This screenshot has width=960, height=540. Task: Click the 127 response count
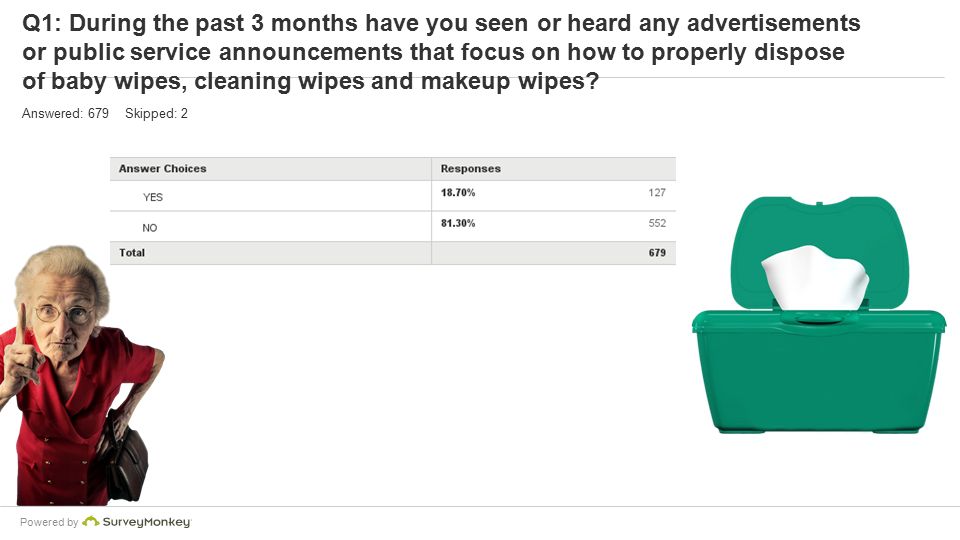click(x=657, y=192)
